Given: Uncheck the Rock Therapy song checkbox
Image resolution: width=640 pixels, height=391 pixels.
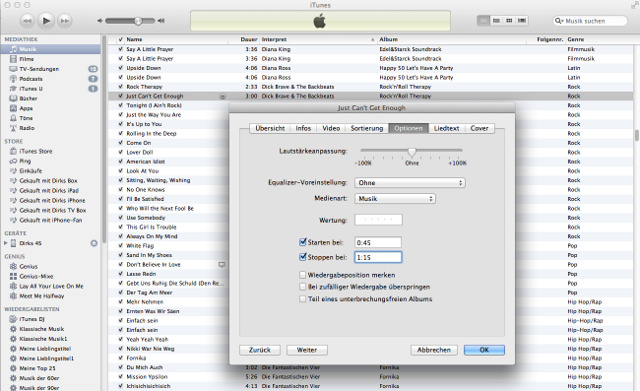Looking at the screenshot, I should point(120,87).
